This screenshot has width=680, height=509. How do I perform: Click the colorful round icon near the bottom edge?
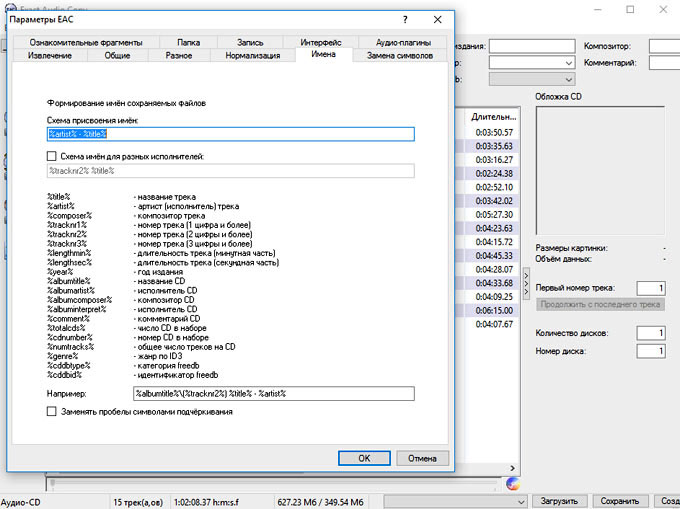point(513,483)
